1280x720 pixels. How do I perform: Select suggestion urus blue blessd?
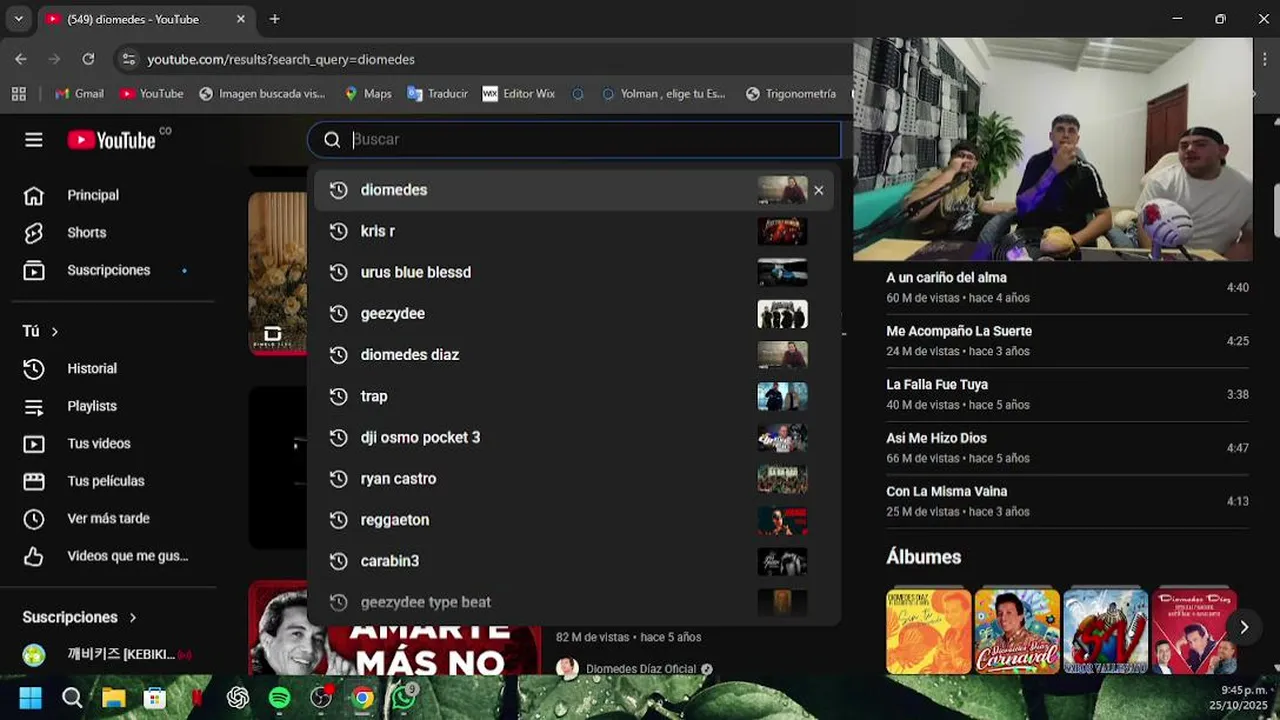click(x=576, y=272)
